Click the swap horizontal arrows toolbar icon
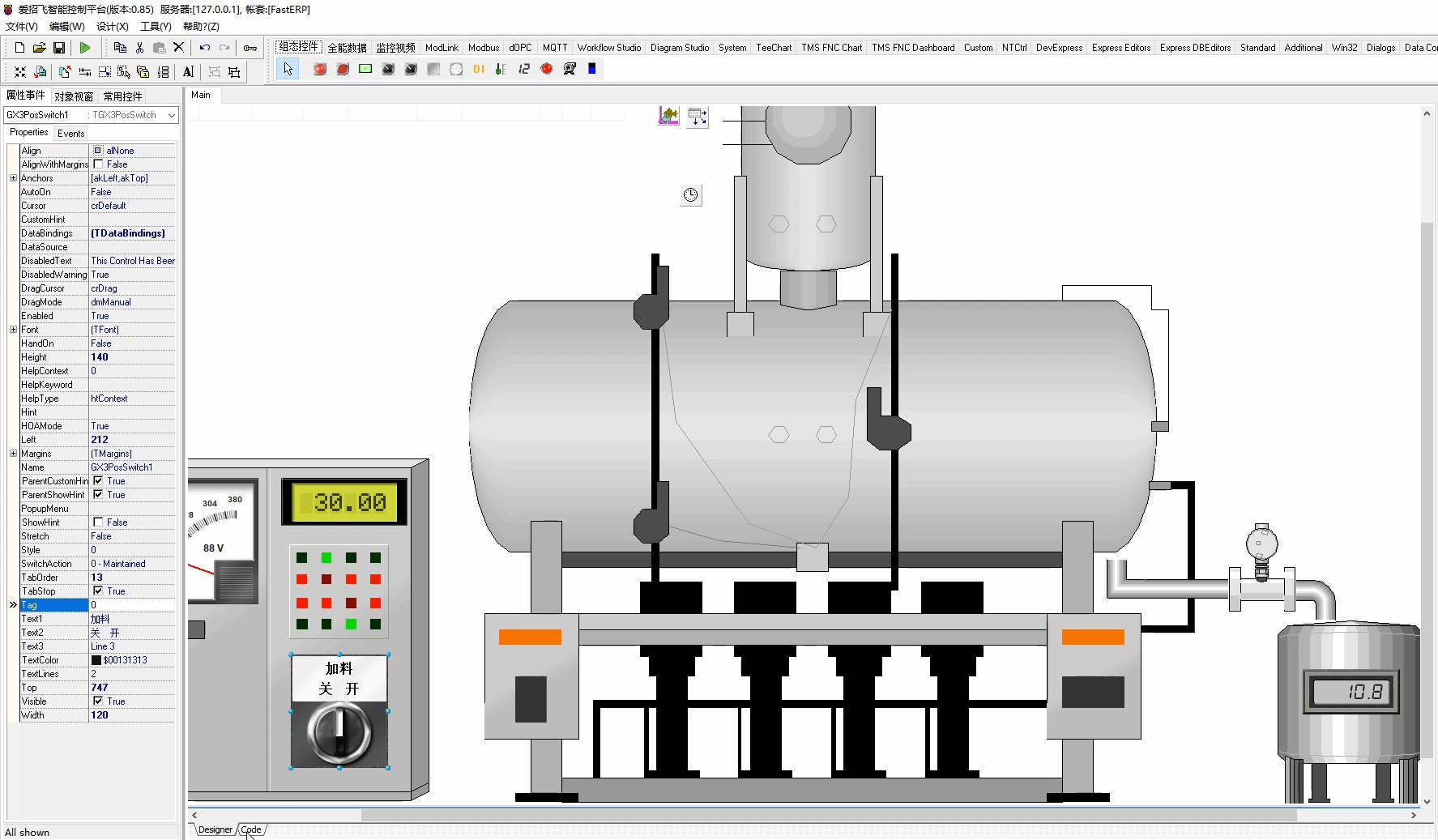Screen dimensions: 1438x840 tap(84, 71)
